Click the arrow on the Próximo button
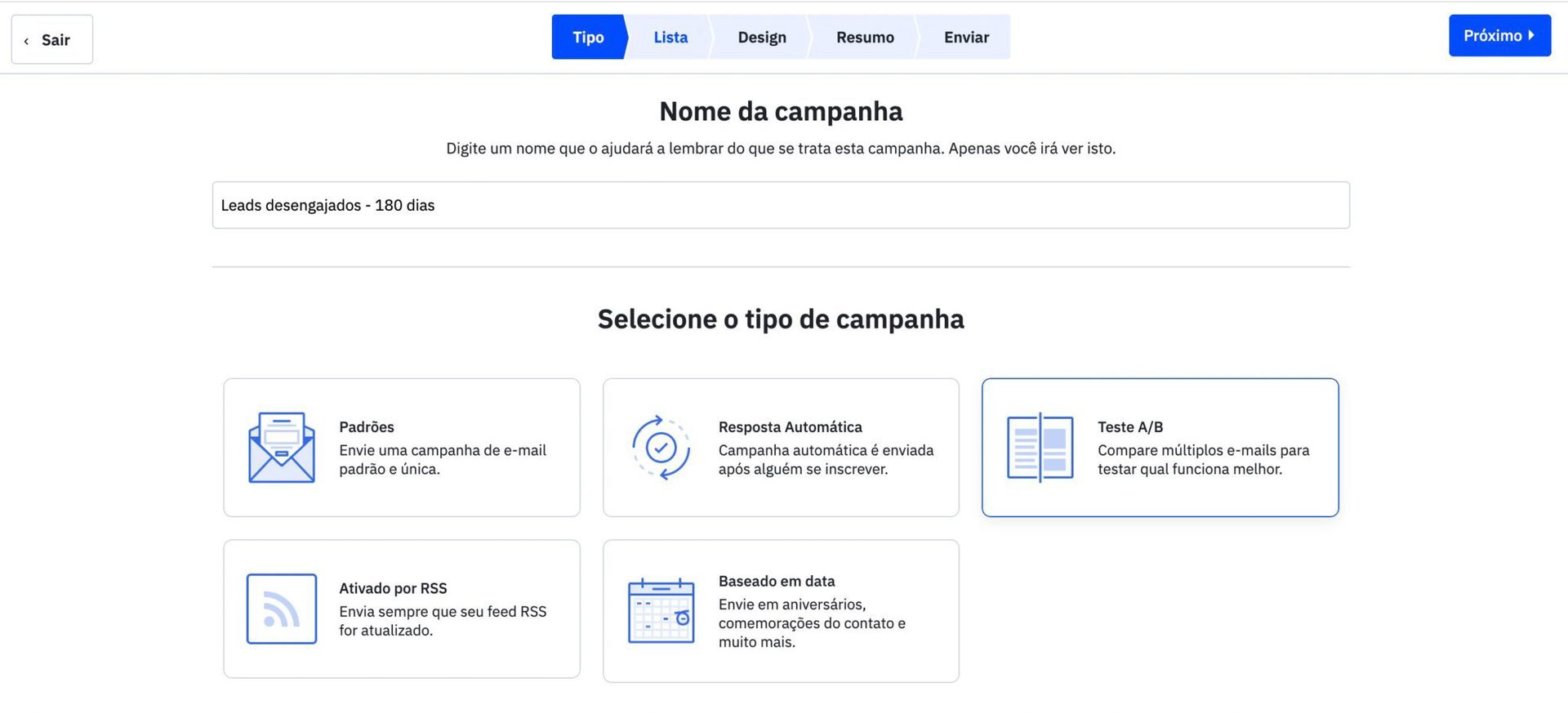The image size is (1568, 714). pos(1531,35)
